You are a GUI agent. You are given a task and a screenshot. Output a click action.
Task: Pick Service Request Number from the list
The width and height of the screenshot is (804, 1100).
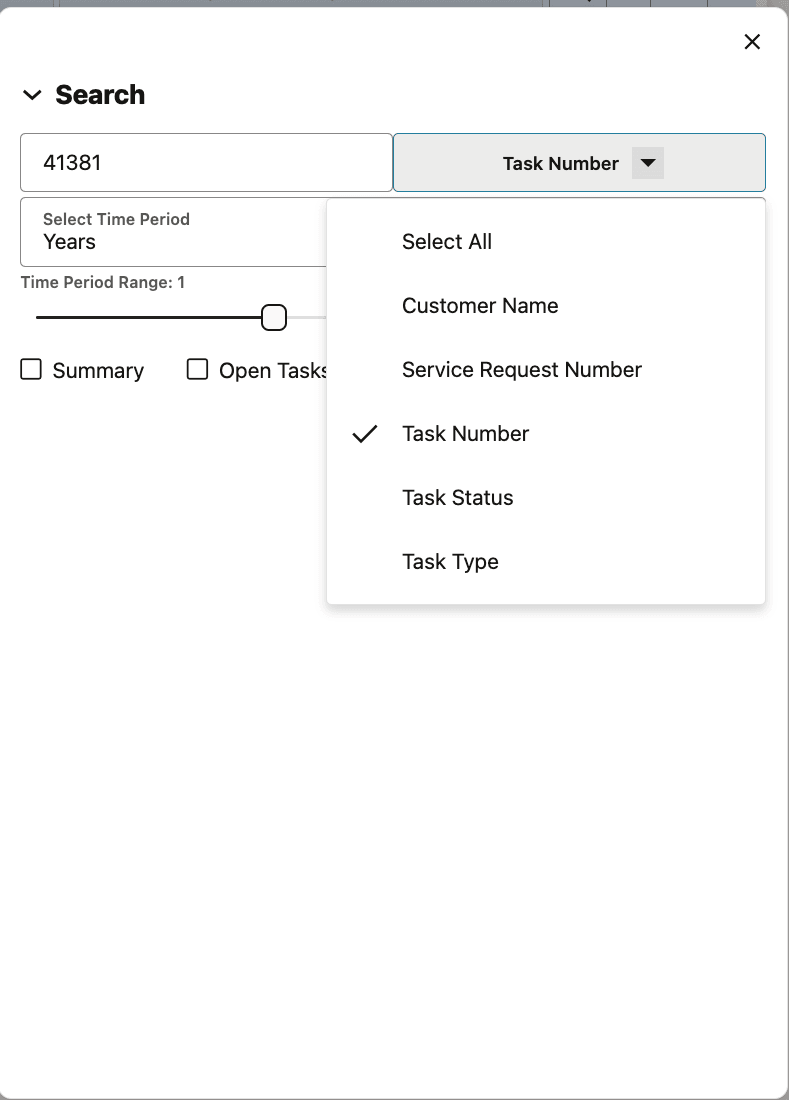click(521, 370)
